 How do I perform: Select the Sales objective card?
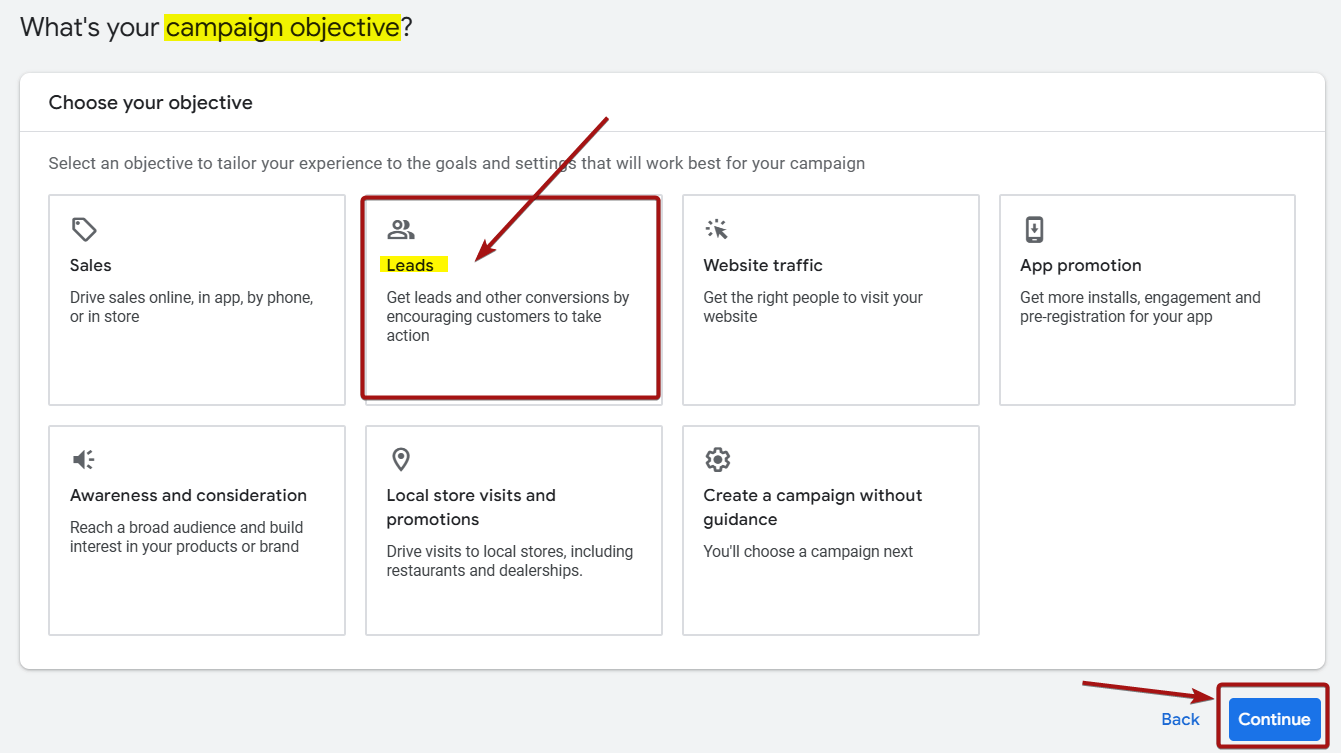tap(196, 299)
